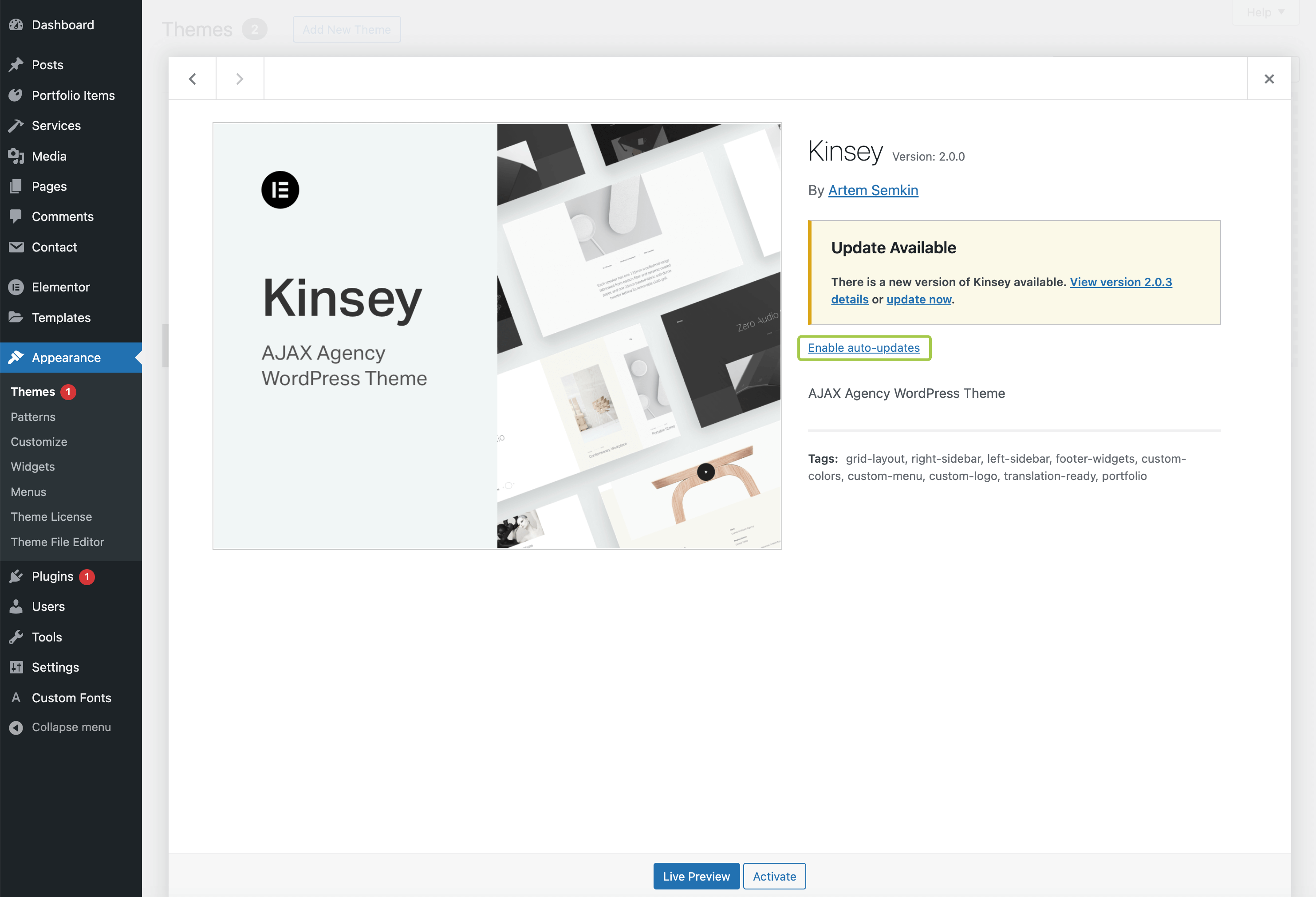This screenshot has height=897, width=1316.
Task: Click the Kinsey theme screenshot image
Action: (496, 336)
